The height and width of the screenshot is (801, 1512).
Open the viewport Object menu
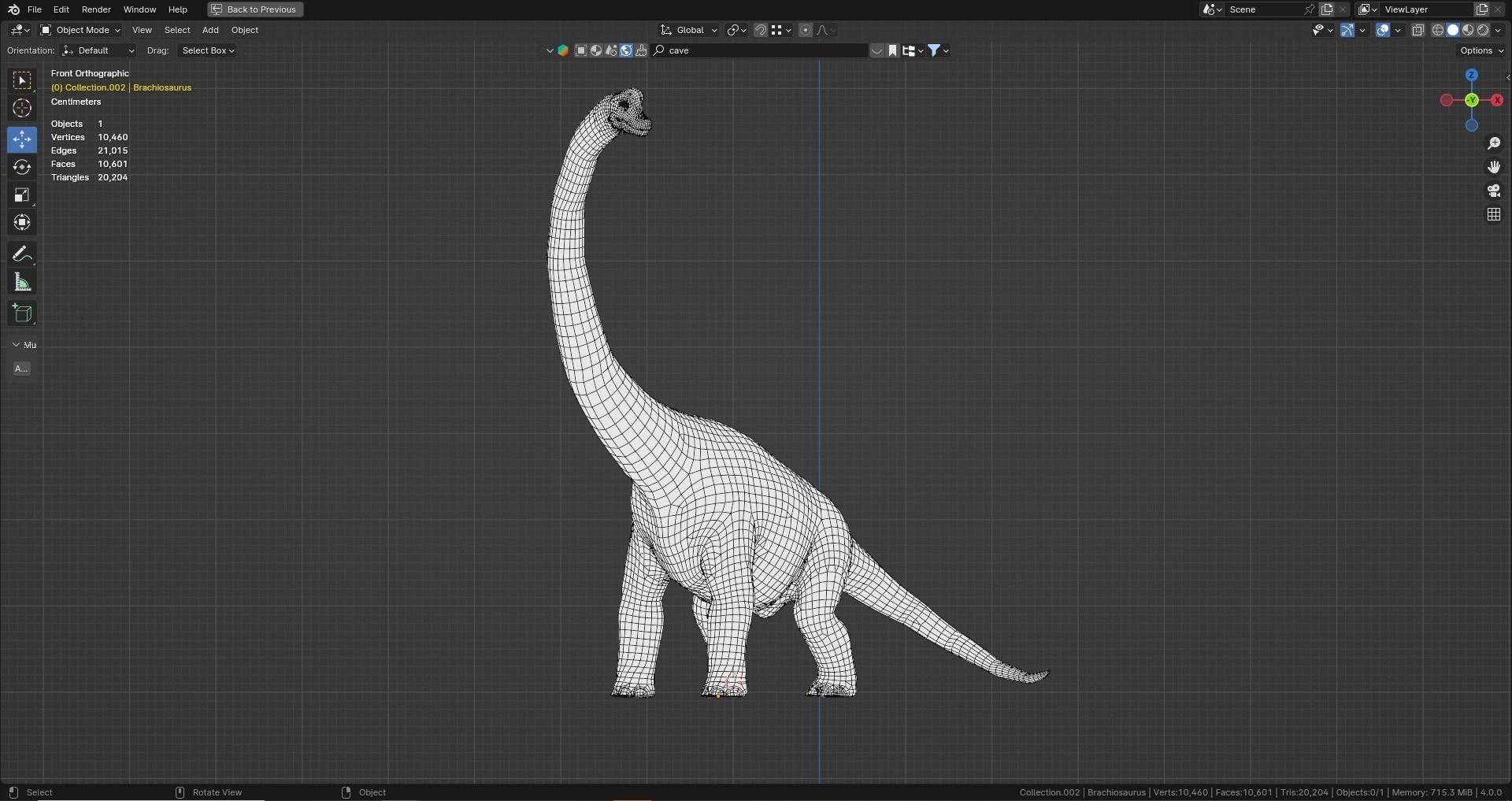click(x=245, y=30)
